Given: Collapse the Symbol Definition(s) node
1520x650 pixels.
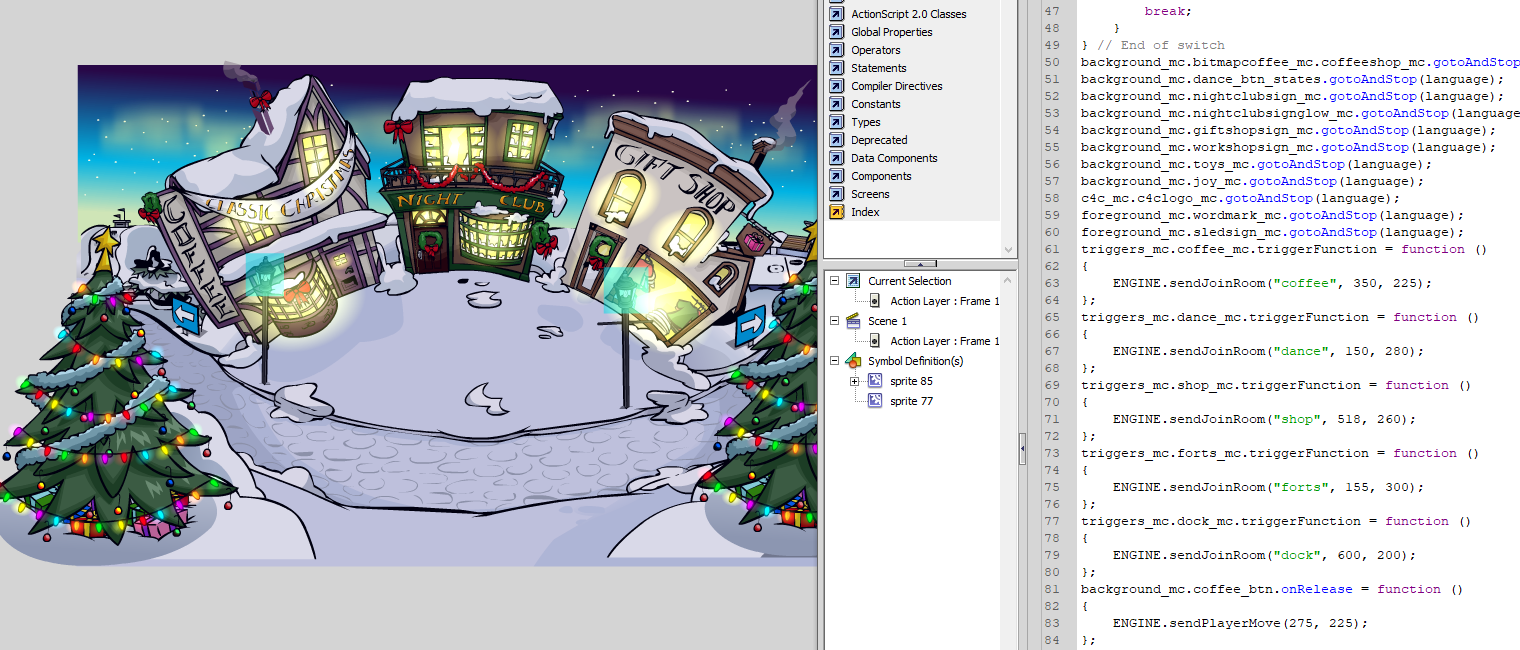Looking at the screenshot, I should pyautogui.click(x=835, y=361).
